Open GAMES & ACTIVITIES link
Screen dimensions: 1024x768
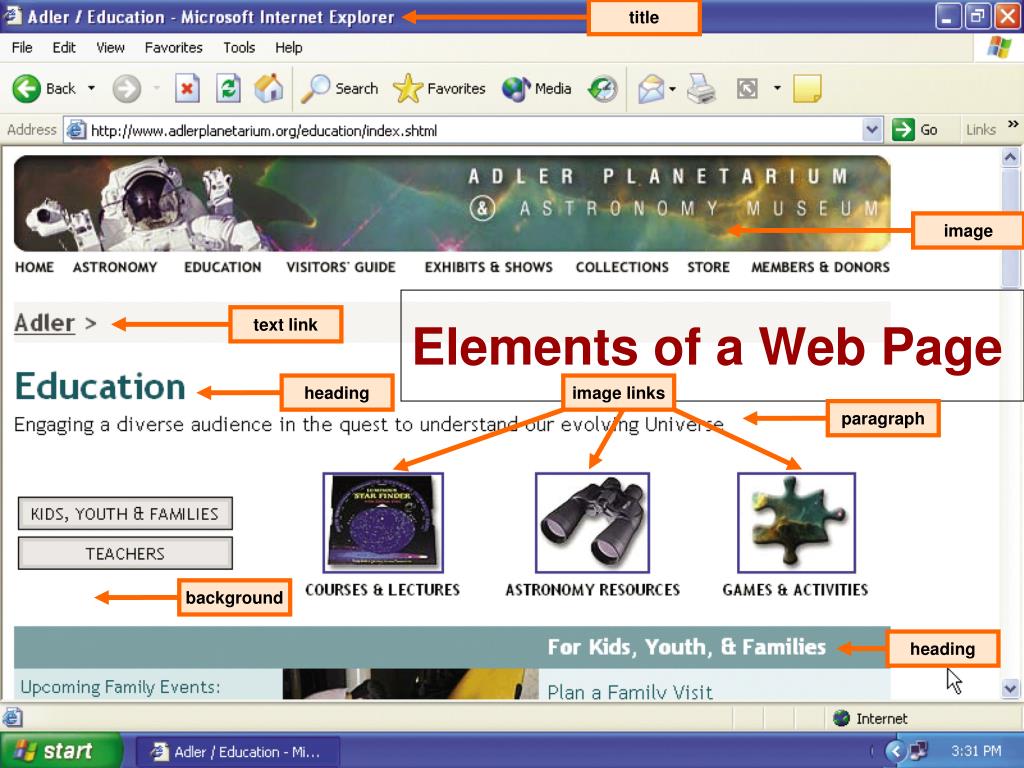795,590
